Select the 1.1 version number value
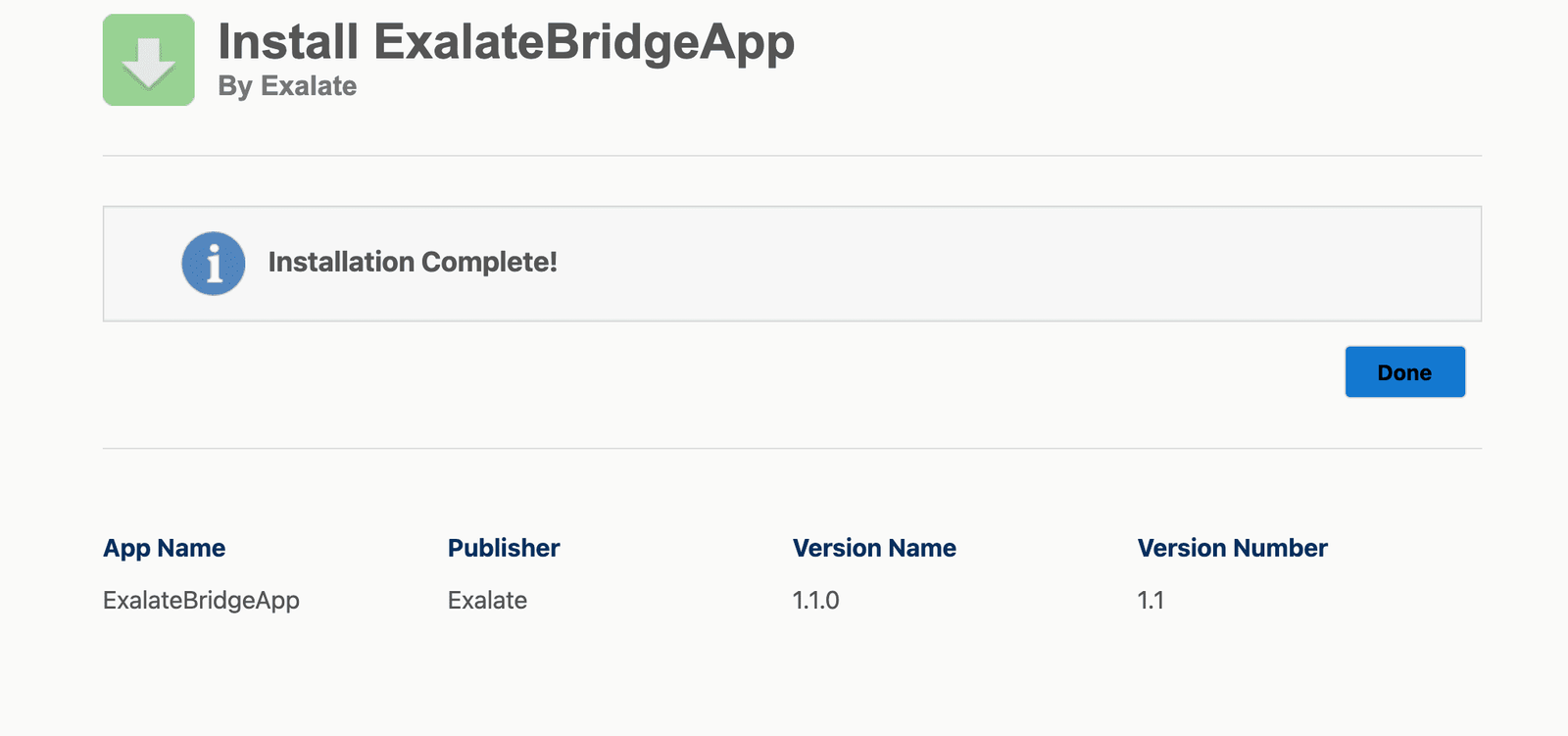 point(1151,600)
